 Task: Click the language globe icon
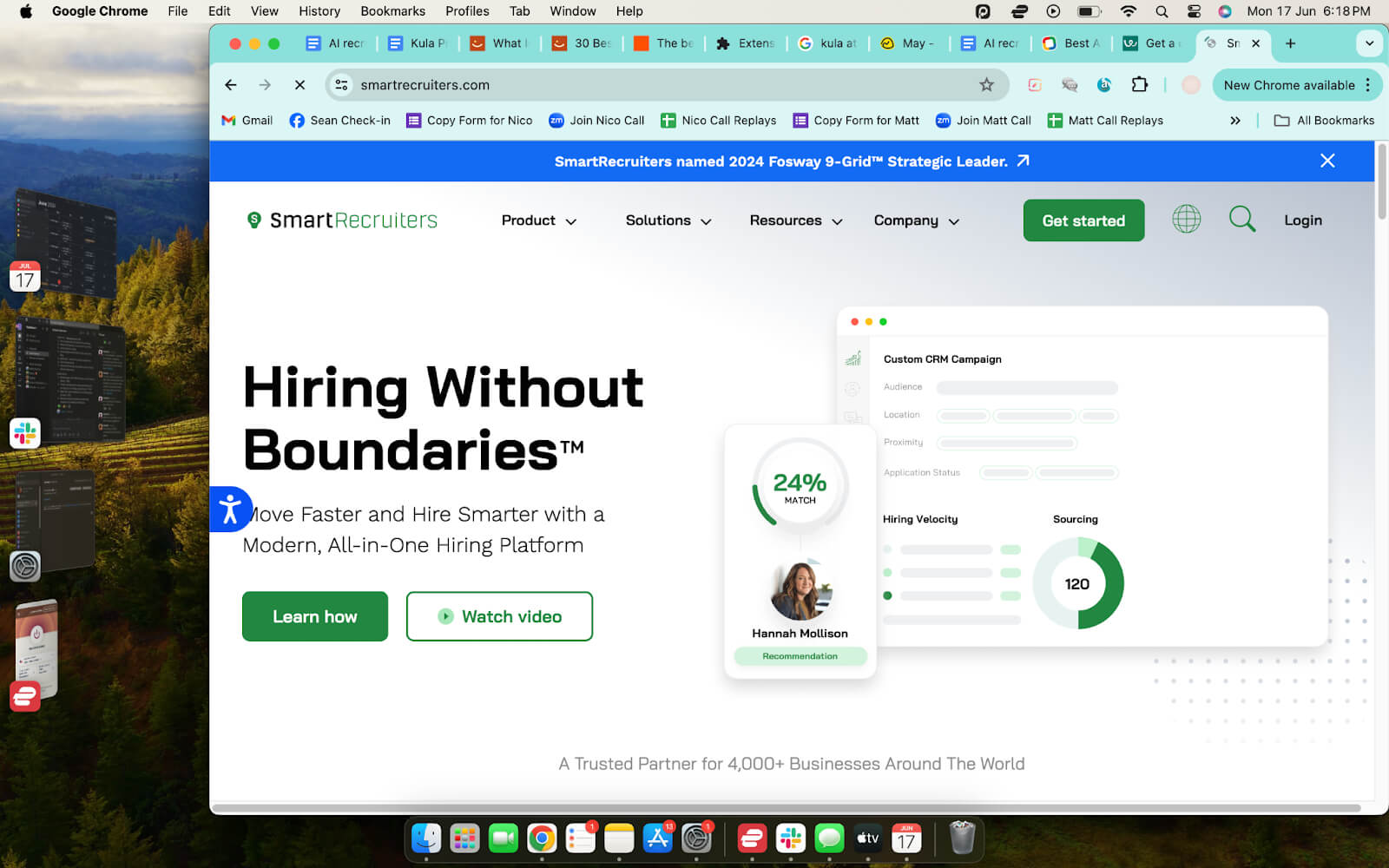[1186, 219]
